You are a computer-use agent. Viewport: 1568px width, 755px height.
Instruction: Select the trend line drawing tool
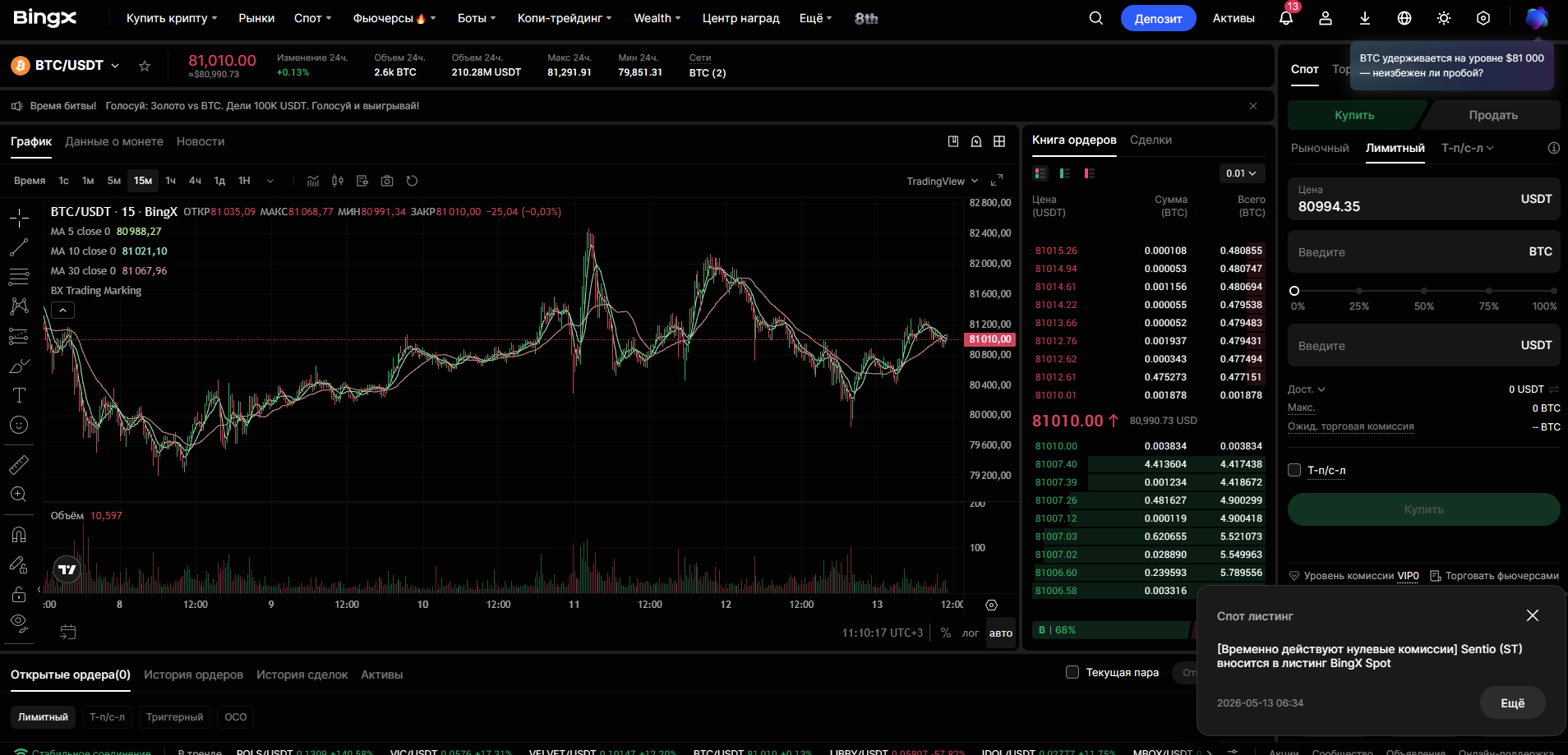(19, 247)
